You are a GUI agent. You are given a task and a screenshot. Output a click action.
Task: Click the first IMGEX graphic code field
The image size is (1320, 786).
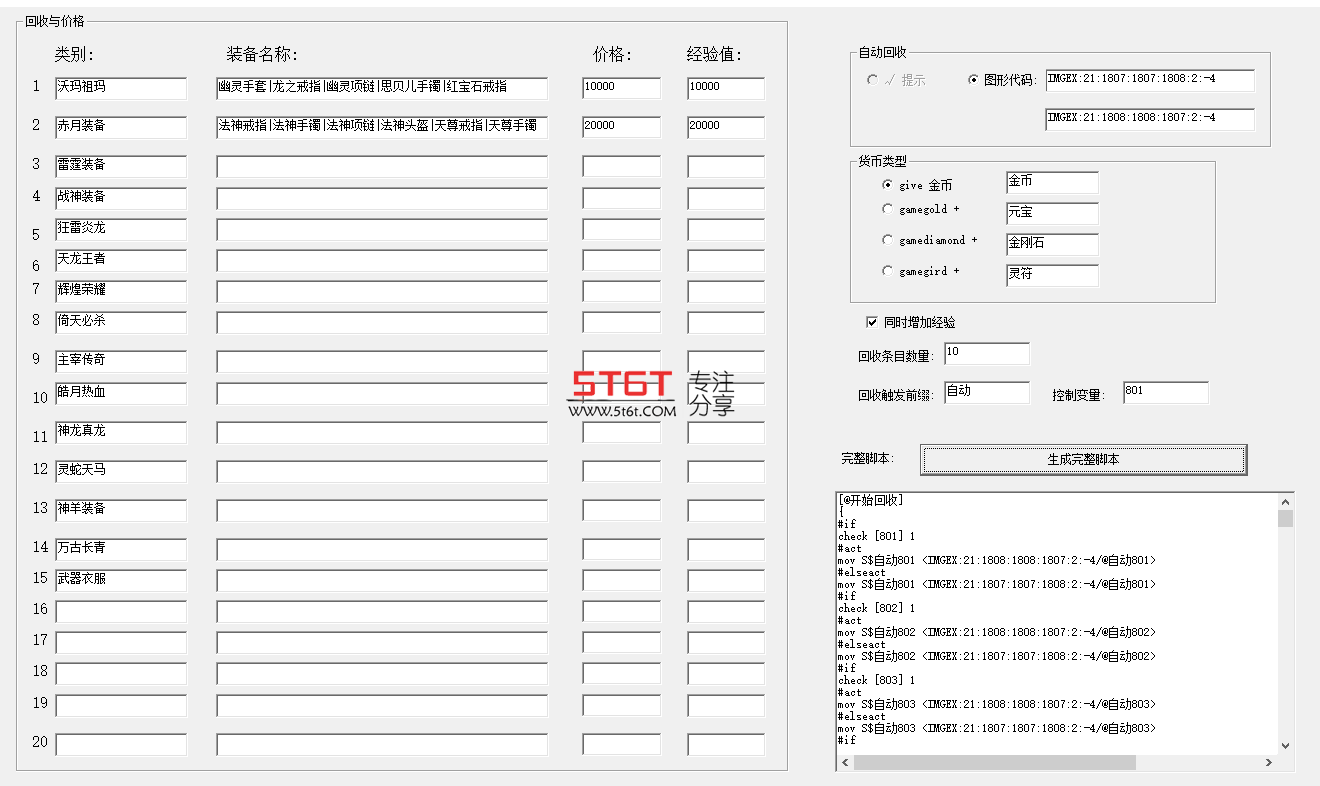(1150, 80)
